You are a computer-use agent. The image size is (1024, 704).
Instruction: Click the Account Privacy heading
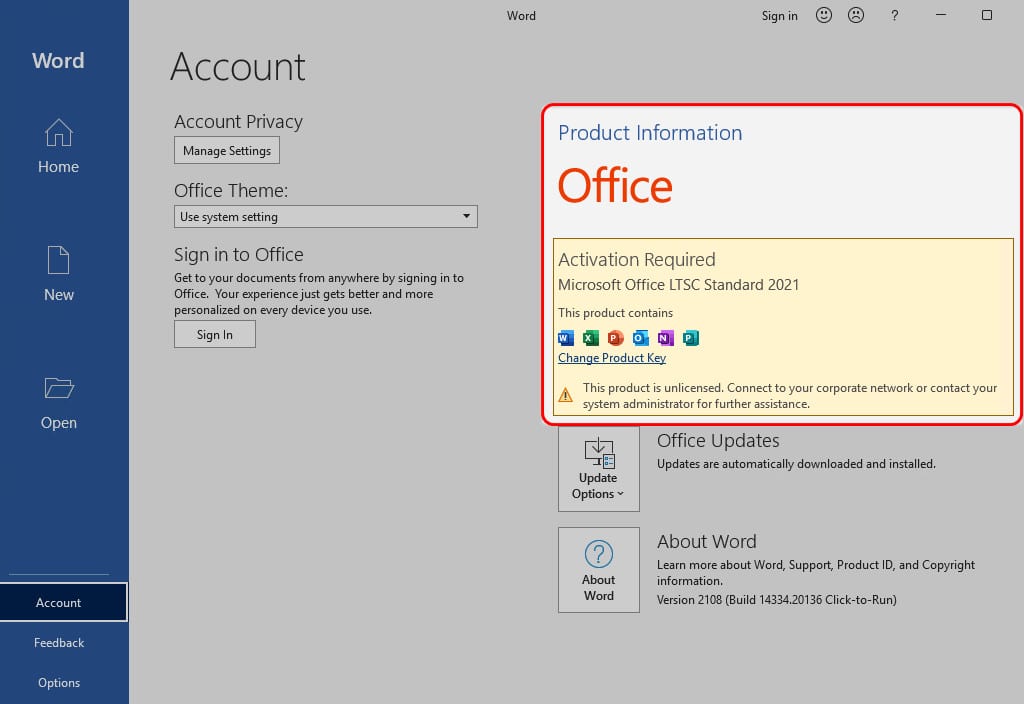pyautogui.click(x=238, y=121)
